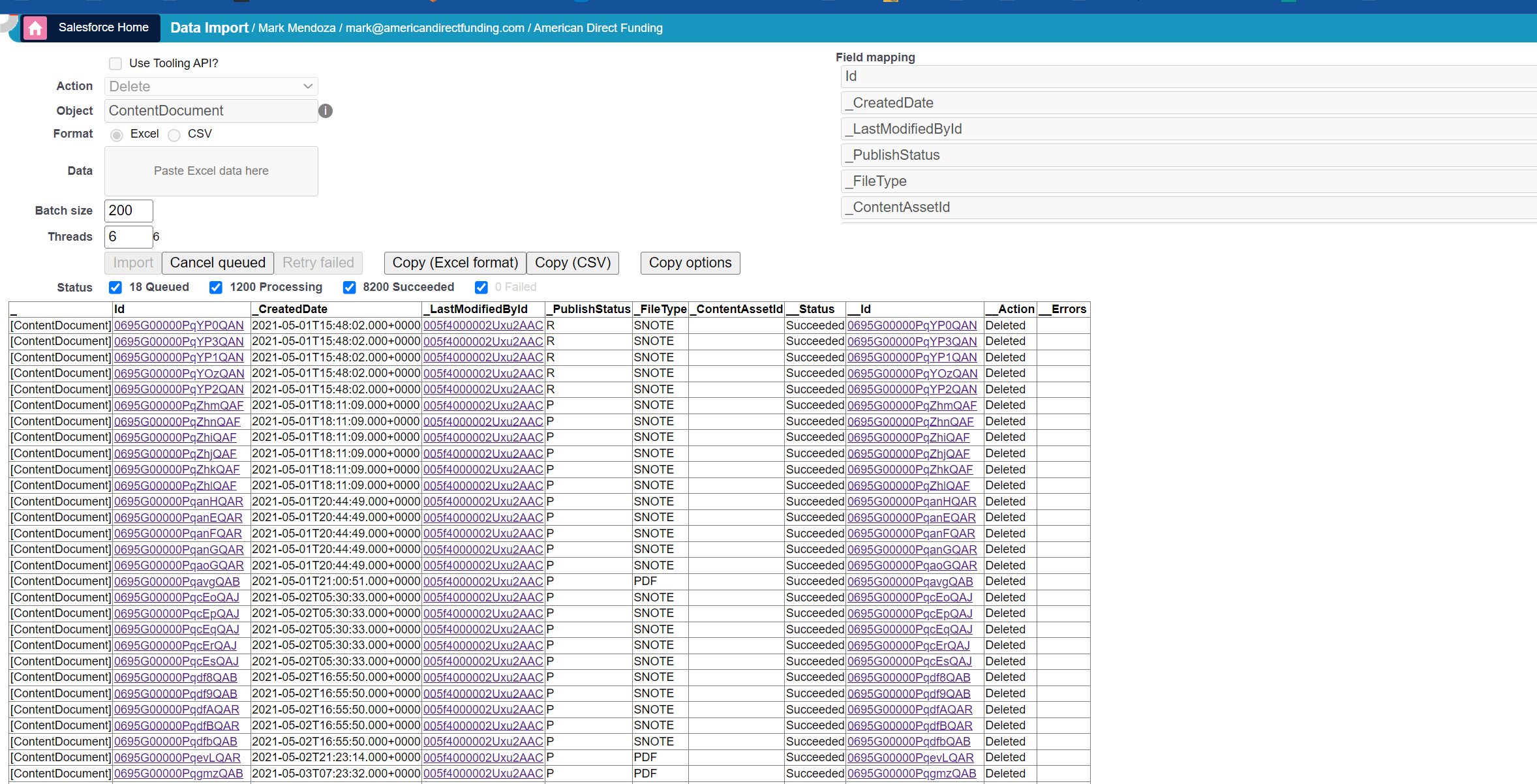Image resolution: width=1537 pixels, height=784 pixels.
Task: Toggle the "0 Failed" status checkbox
Action: click(x=481, y=287)
